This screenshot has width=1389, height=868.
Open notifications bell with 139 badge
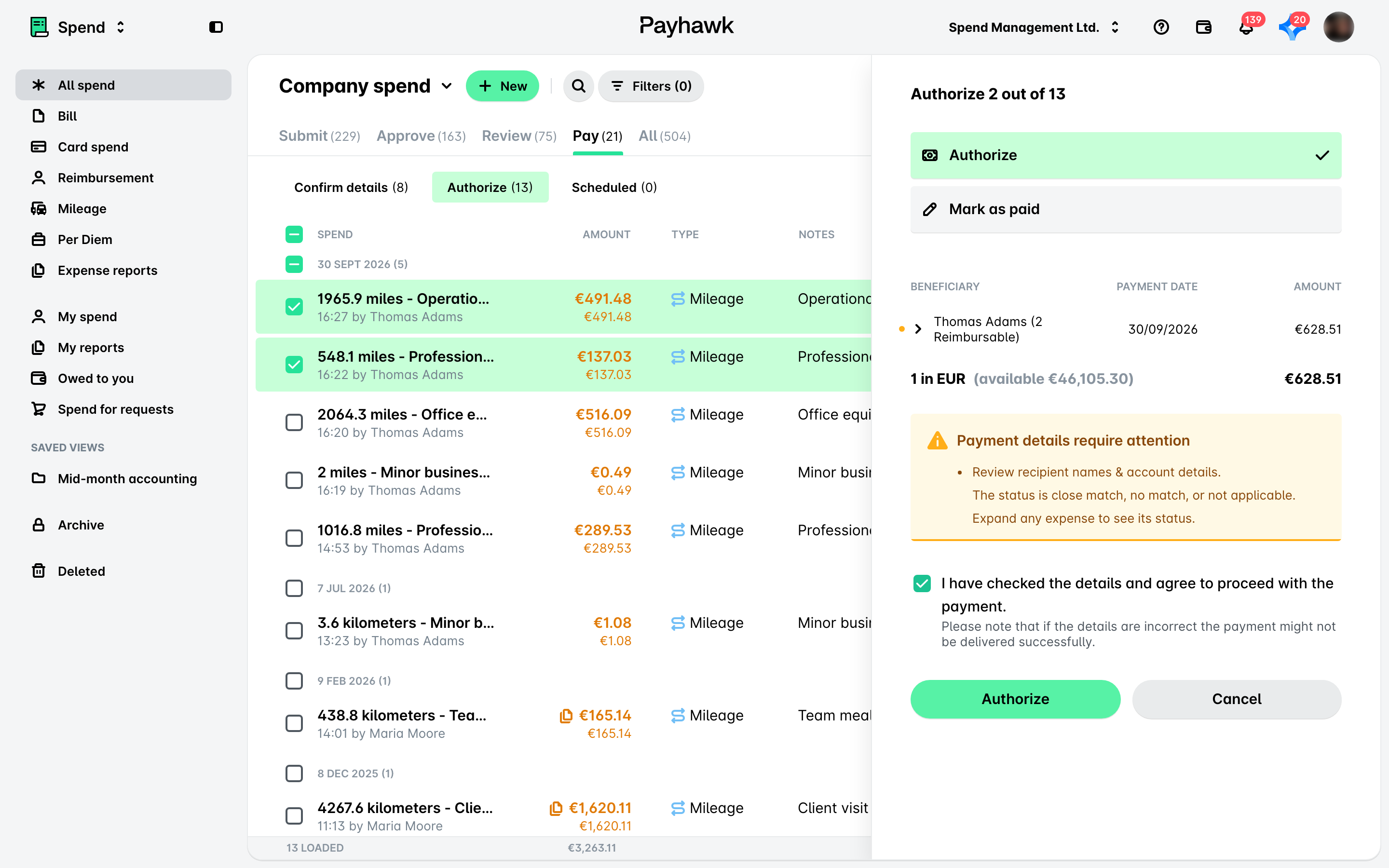click(x=1246, y=27)
